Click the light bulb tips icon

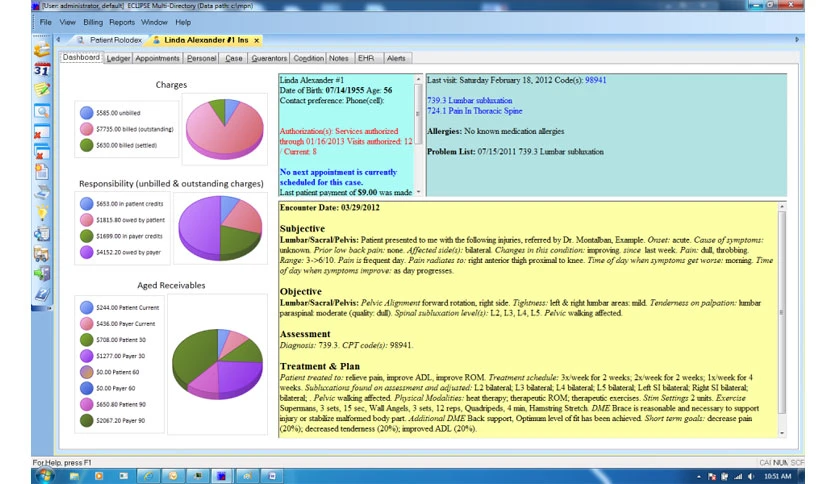[x=42, y=213]
